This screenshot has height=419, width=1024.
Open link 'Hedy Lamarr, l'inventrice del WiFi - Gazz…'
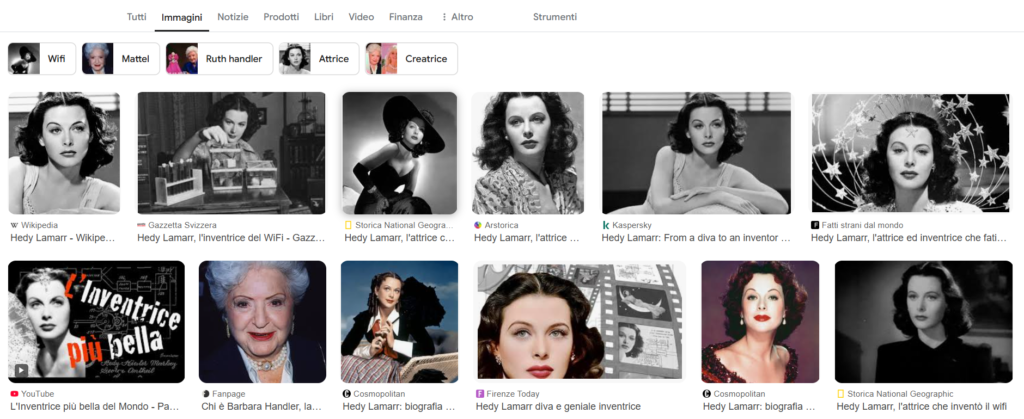click(x=231, y=238)
